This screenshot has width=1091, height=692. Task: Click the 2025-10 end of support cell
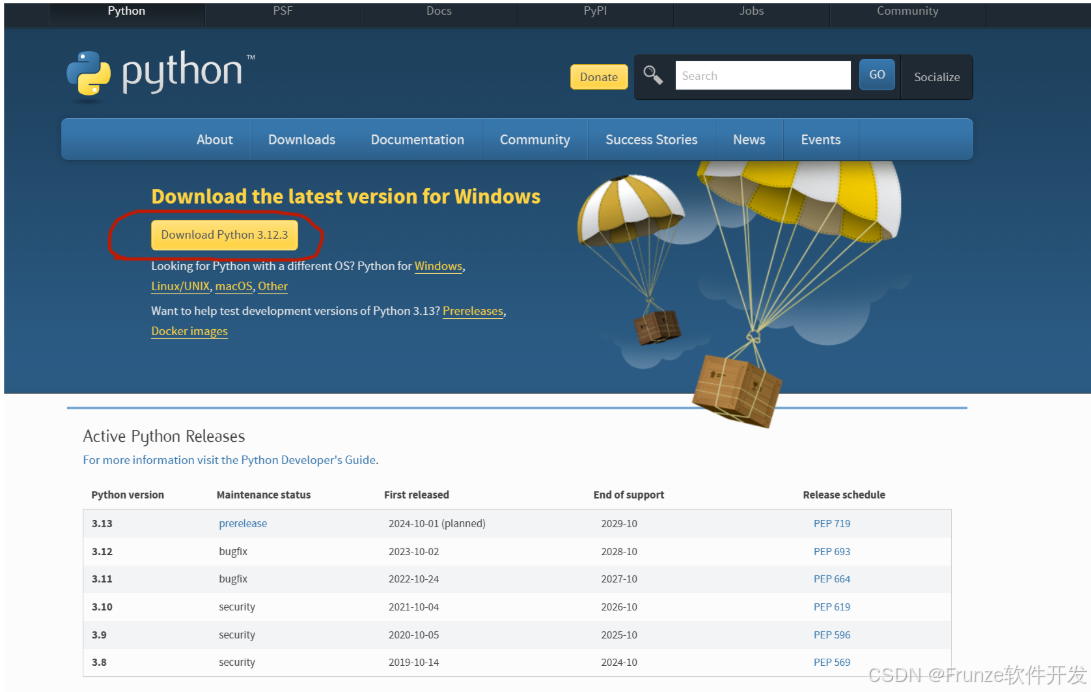[x=619, y=635]
